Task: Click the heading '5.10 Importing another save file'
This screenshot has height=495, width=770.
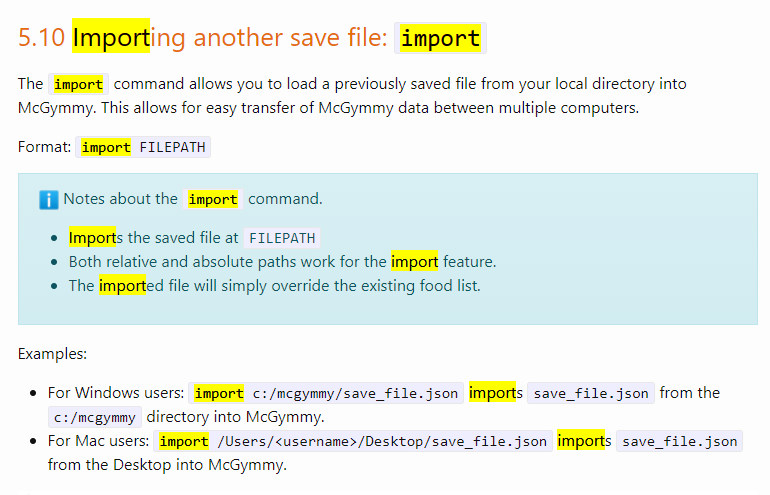Action: coord(203,37)
